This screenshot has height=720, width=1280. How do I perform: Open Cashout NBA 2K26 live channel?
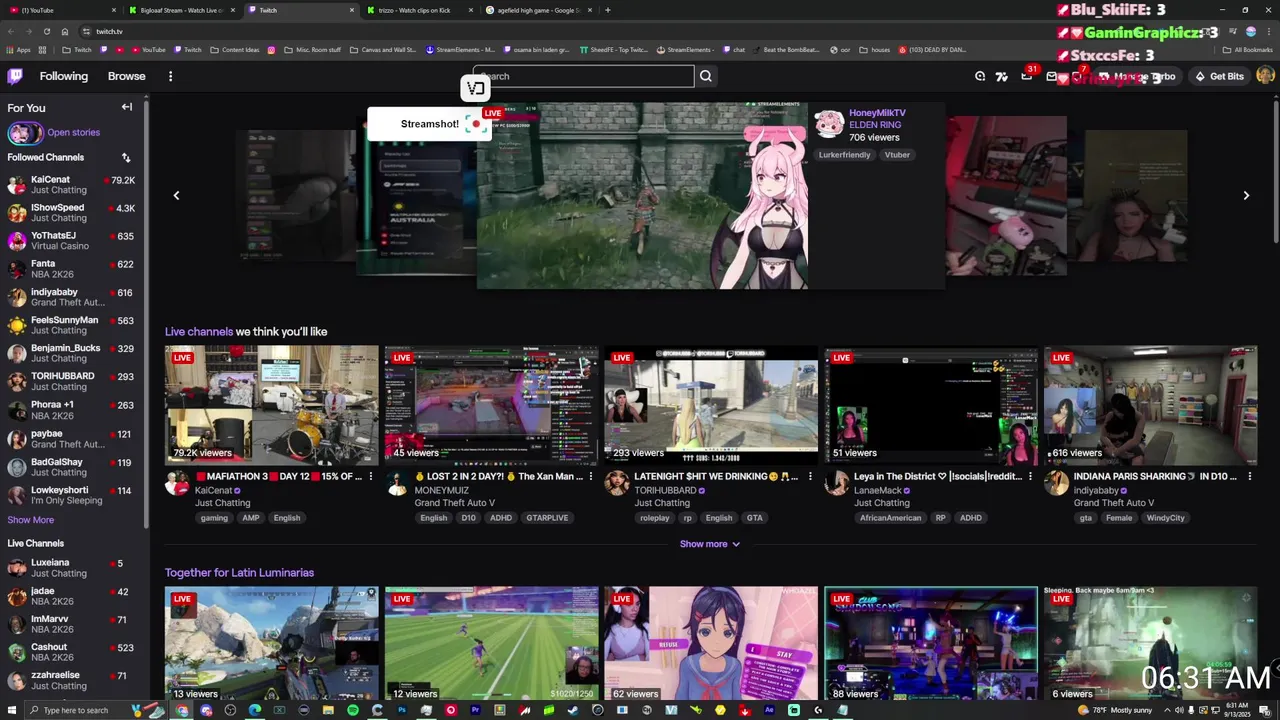73,652
